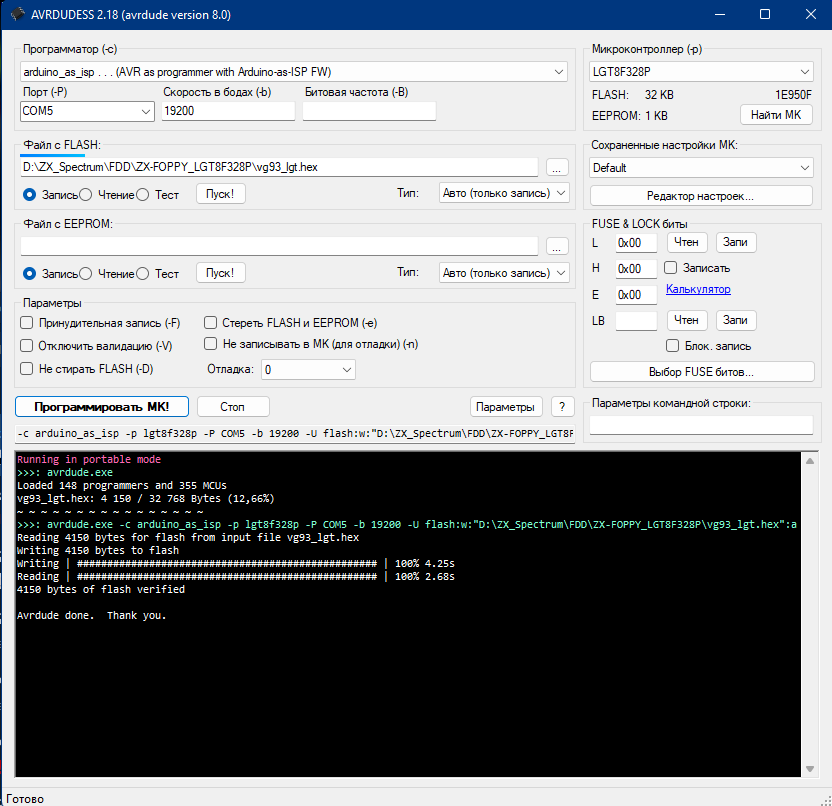Click the L fuse value field
The width and height of the screenshot is (832, 806).
coord(636,243)
